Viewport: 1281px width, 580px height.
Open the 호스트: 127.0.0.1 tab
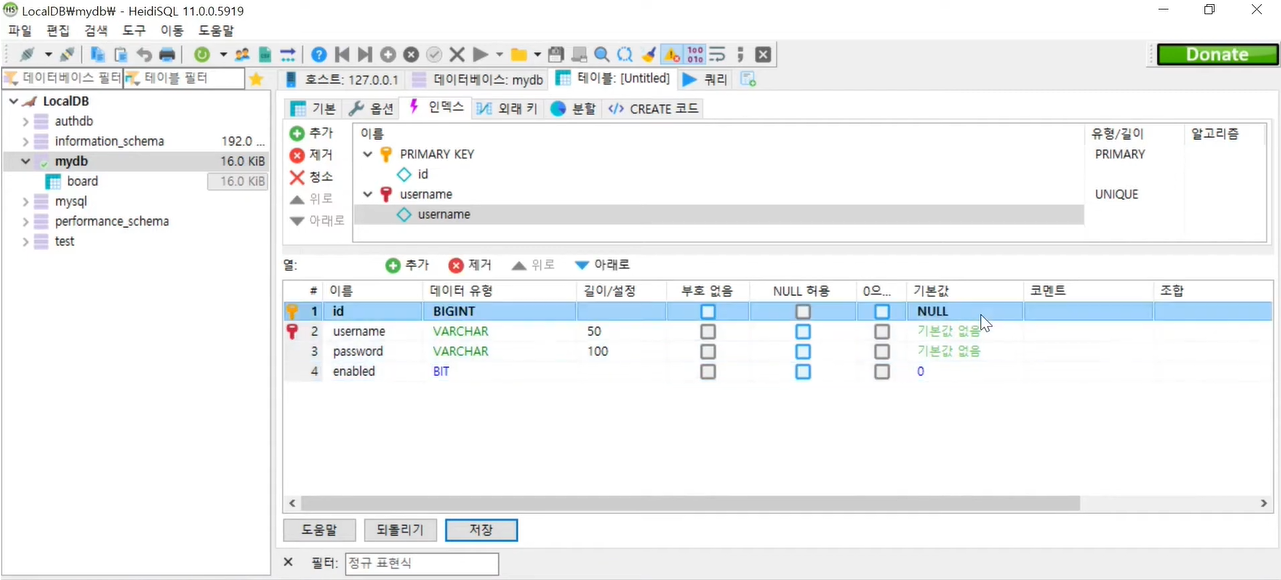click(342, 79)
